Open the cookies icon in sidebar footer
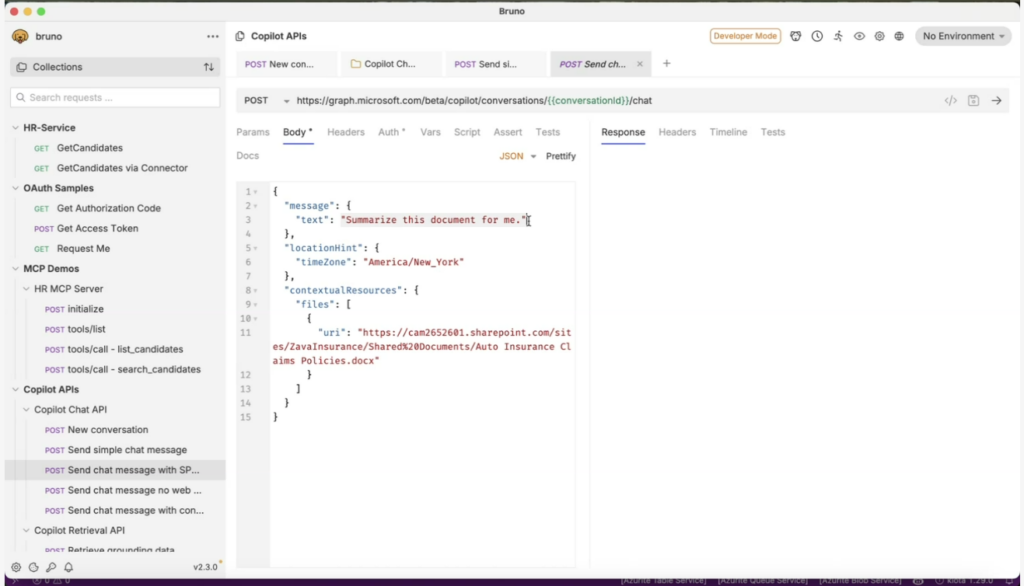This screenshot has width=1024, height=586. pos(33,567)
